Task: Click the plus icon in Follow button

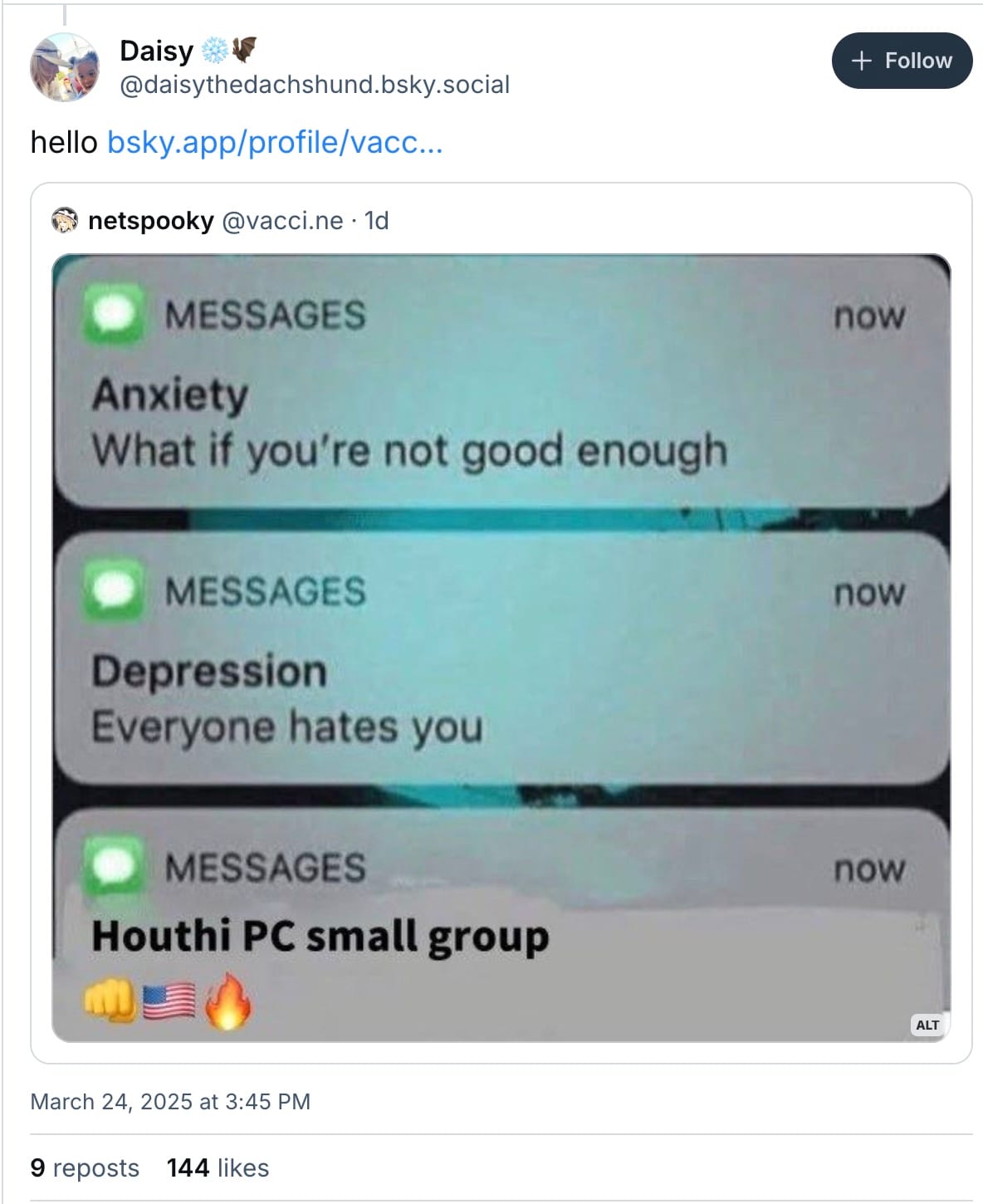Action: click(x=862, y=61)
